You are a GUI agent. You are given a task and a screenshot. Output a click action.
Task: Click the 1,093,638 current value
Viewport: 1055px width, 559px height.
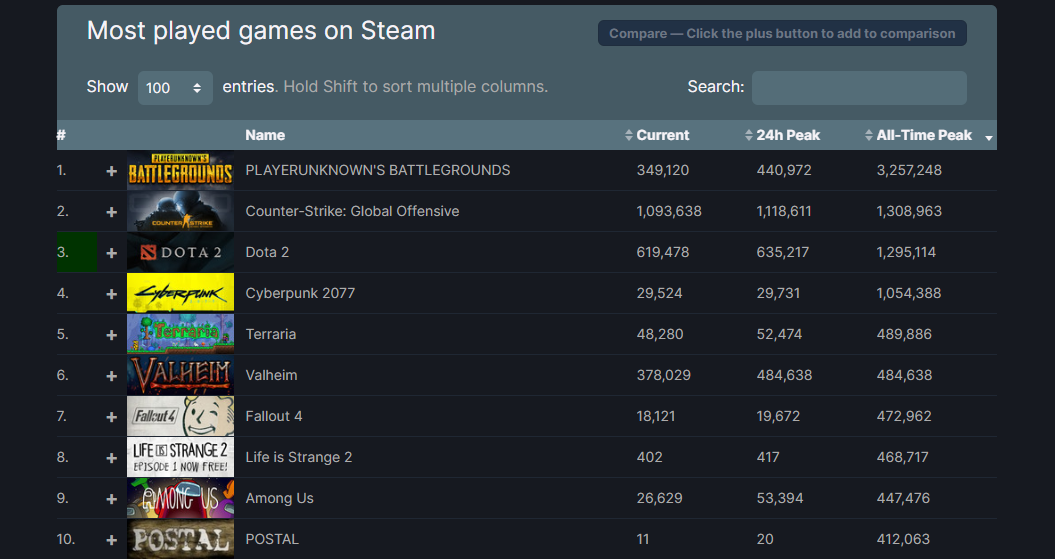[x=669, y=211]
